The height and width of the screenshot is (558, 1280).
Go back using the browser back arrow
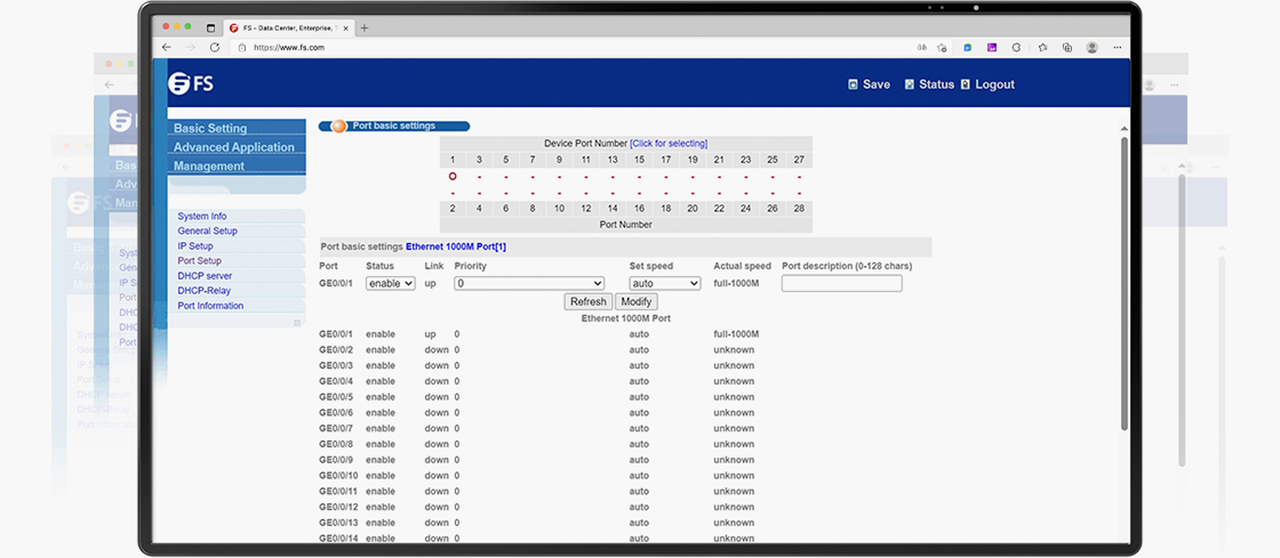(x=167, y=47)
